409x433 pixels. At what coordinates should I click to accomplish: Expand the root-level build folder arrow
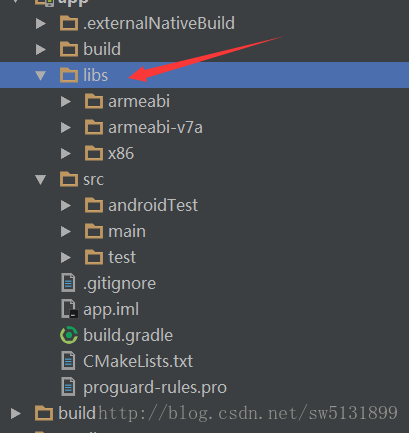[x=16, y=413]
